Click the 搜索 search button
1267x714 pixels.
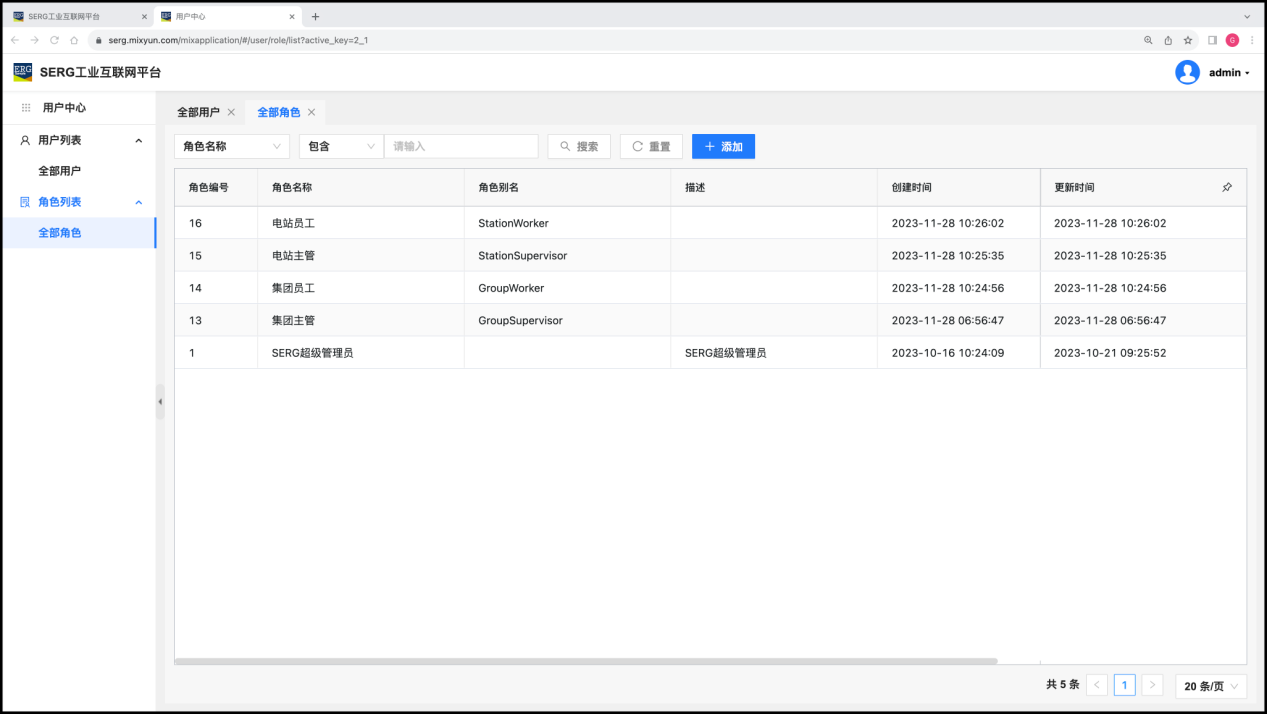click(x=579, y=146)
